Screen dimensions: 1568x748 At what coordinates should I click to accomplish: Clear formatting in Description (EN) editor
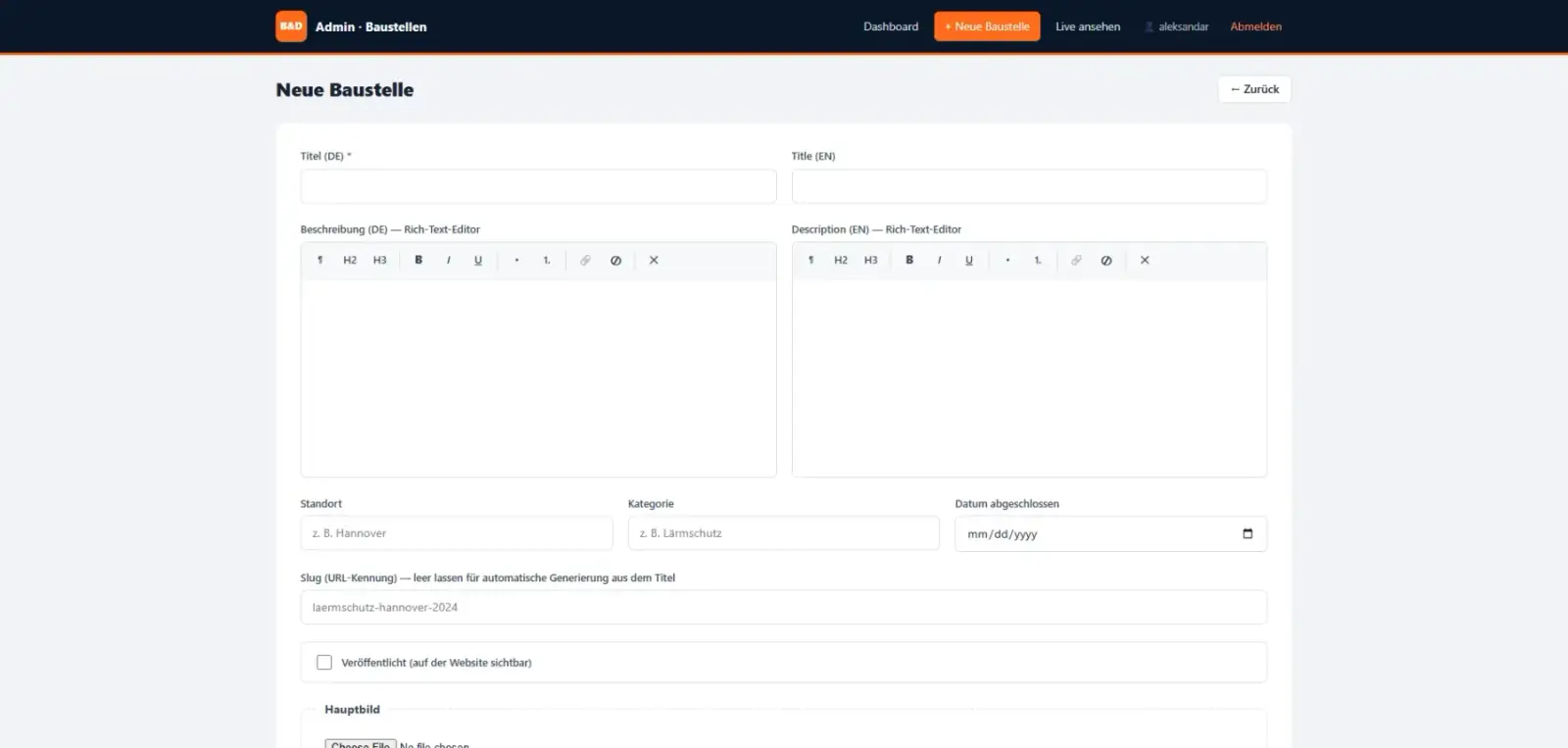(x=1145, y=261)
